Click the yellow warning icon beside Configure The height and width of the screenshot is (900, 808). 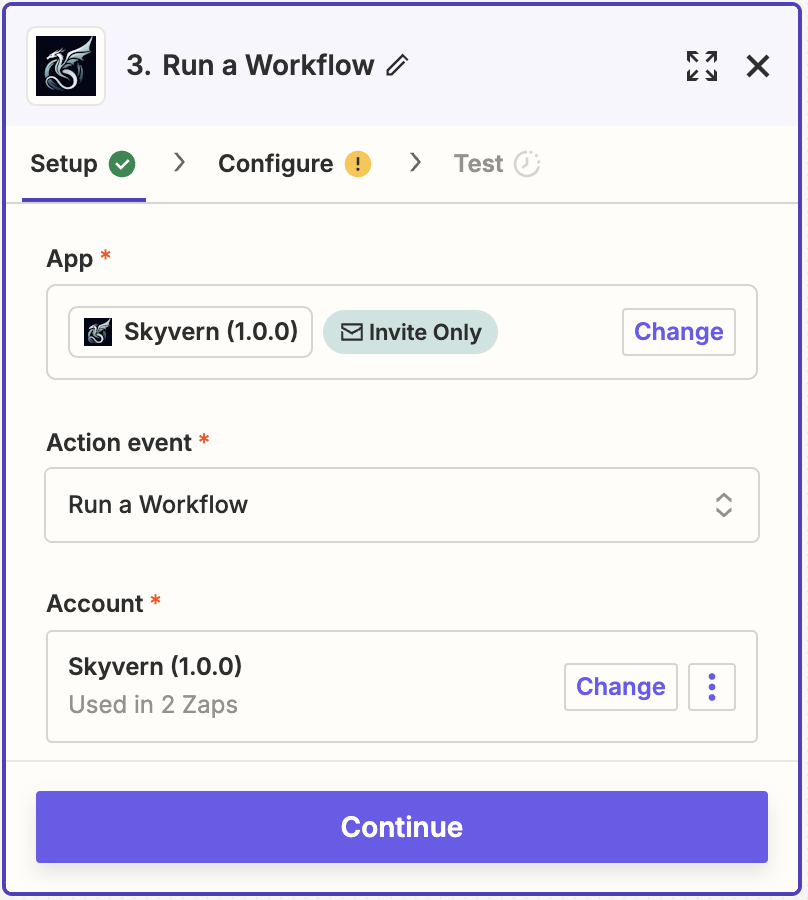[358, 164]
